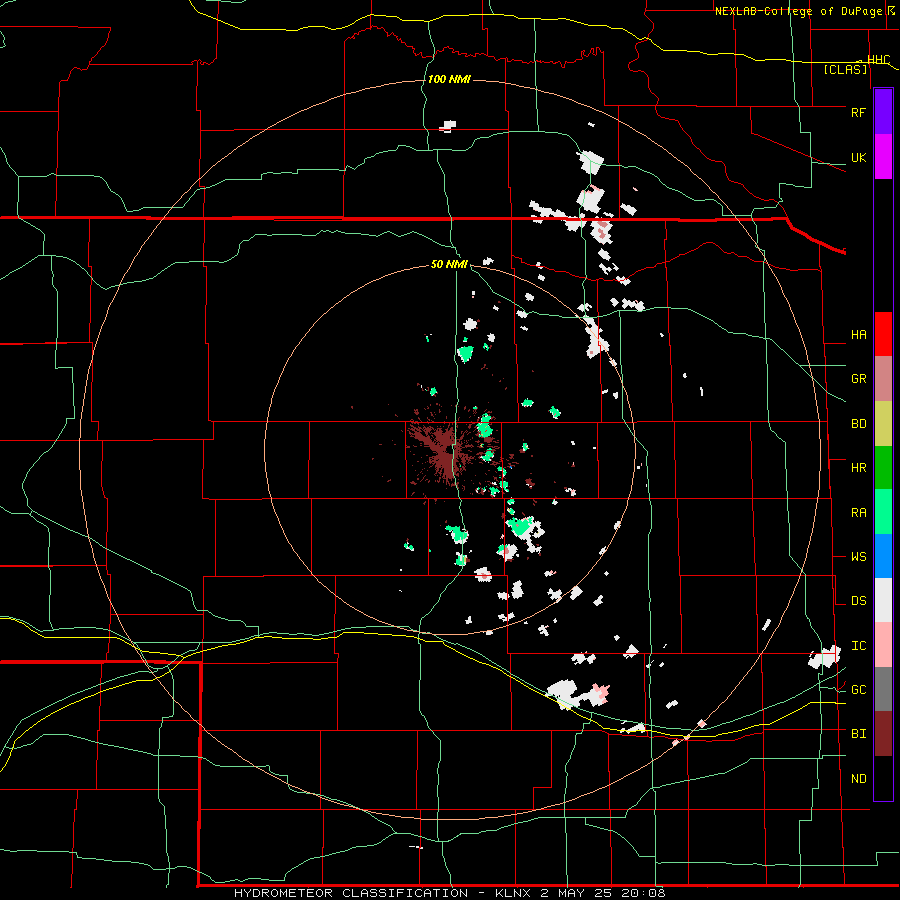Click the HA legend label

click(x=858, y=334)
